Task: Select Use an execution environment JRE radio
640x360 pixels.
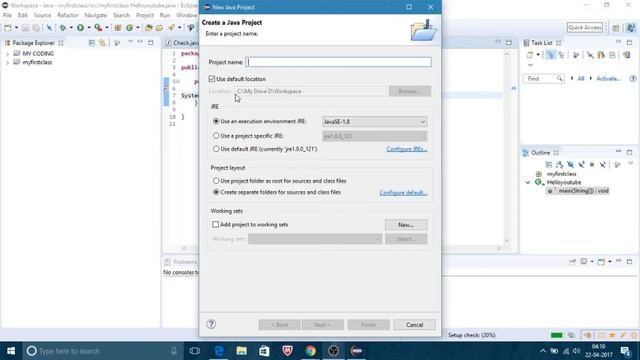Action: tap(216, 121)
